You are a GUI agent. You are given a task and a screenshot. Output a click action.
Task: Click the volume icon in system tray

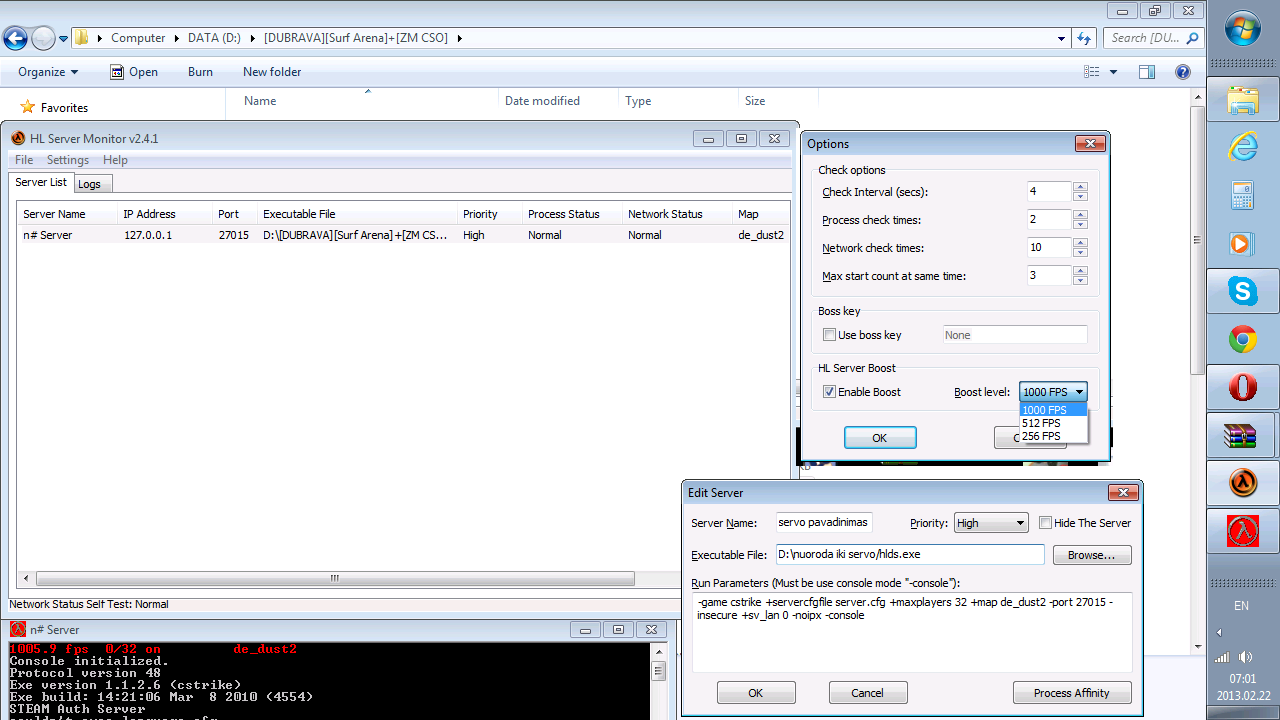pyautogui.click(x=1246, y=657)
